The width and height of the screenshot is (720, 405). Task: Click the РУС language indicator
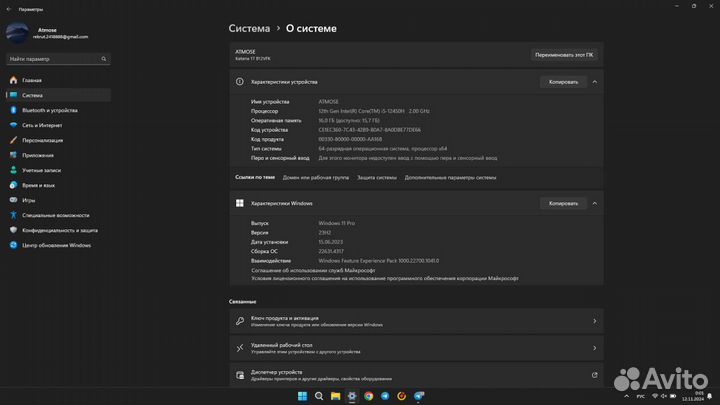[641, 396]
